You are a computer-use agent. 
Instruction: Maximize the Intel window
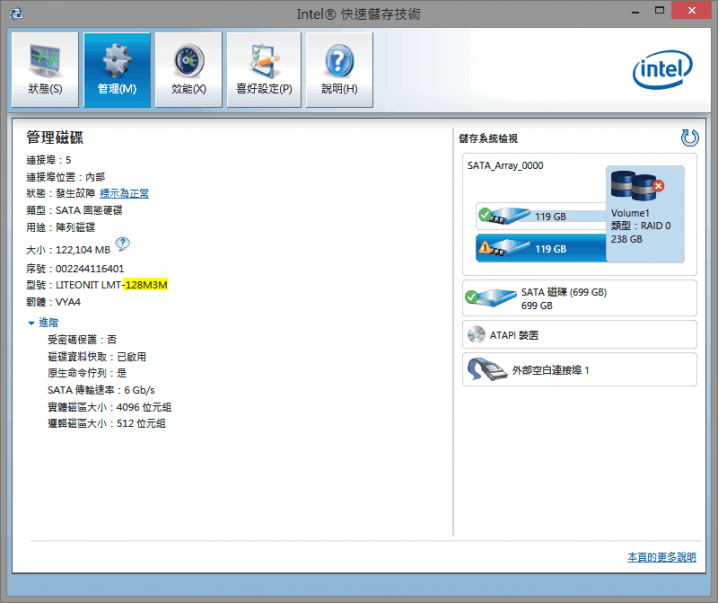(659, 11)
